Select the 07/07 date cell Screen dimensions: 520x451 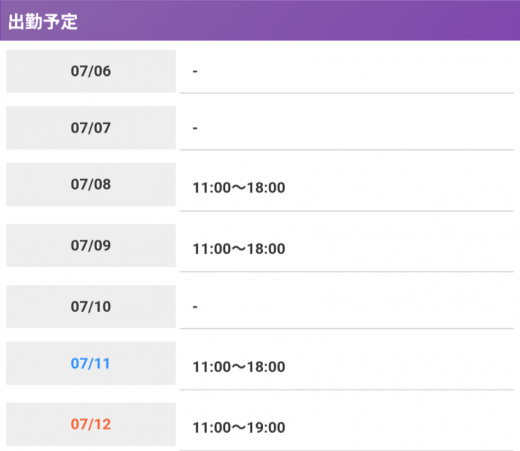[91, 128]
